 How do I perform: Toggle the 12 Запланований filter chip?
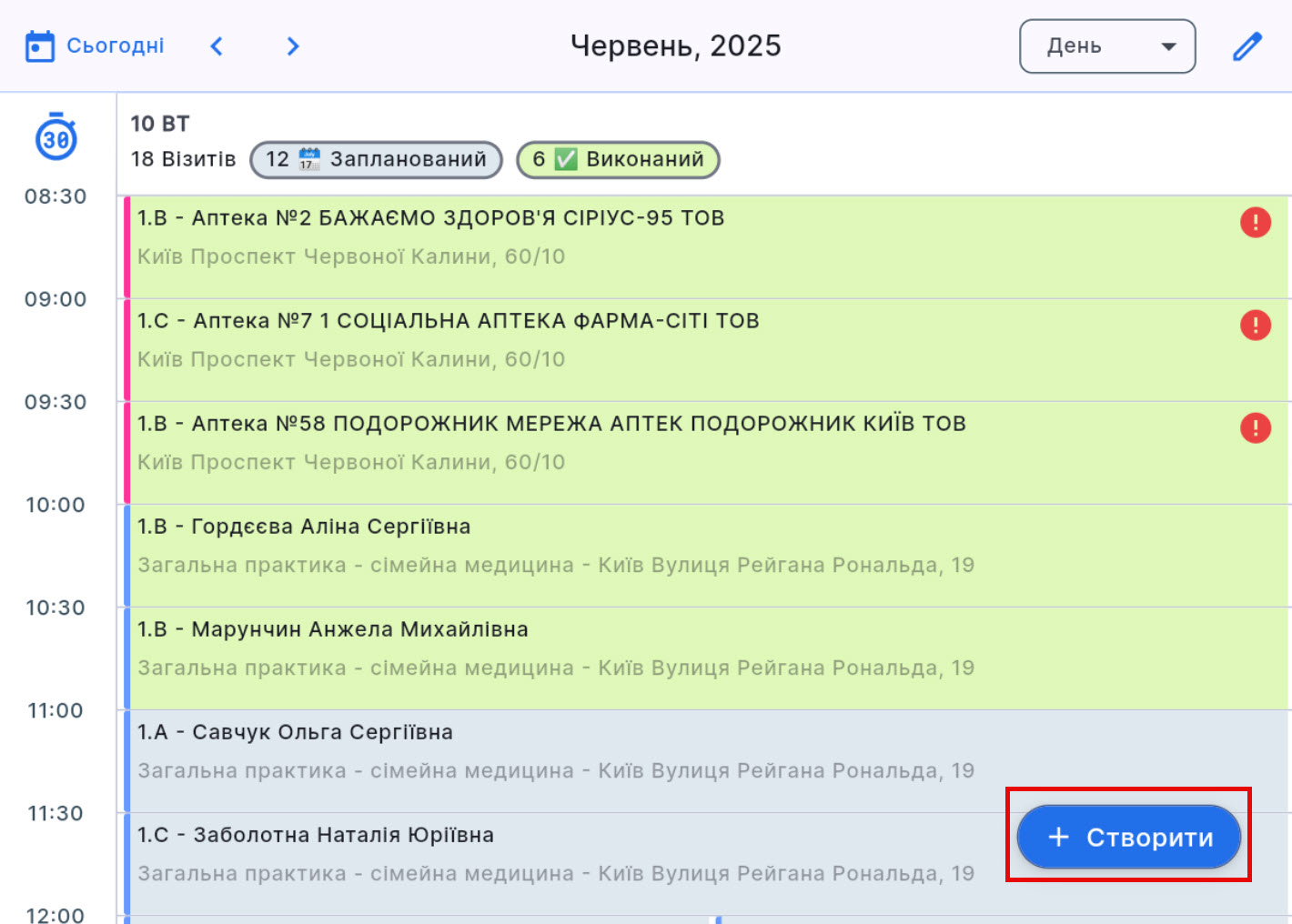tap(376, 159)
